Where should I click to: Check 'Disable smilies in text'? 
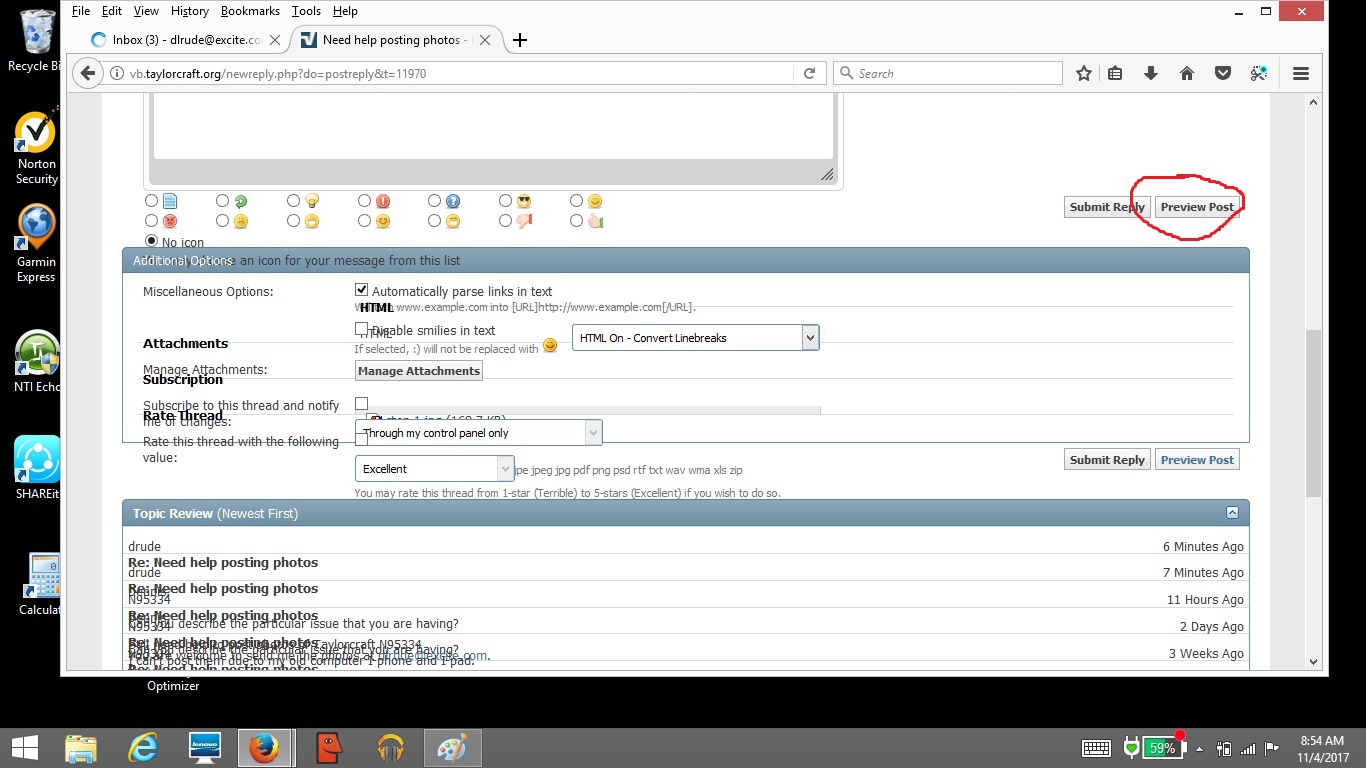pos(362,328)
